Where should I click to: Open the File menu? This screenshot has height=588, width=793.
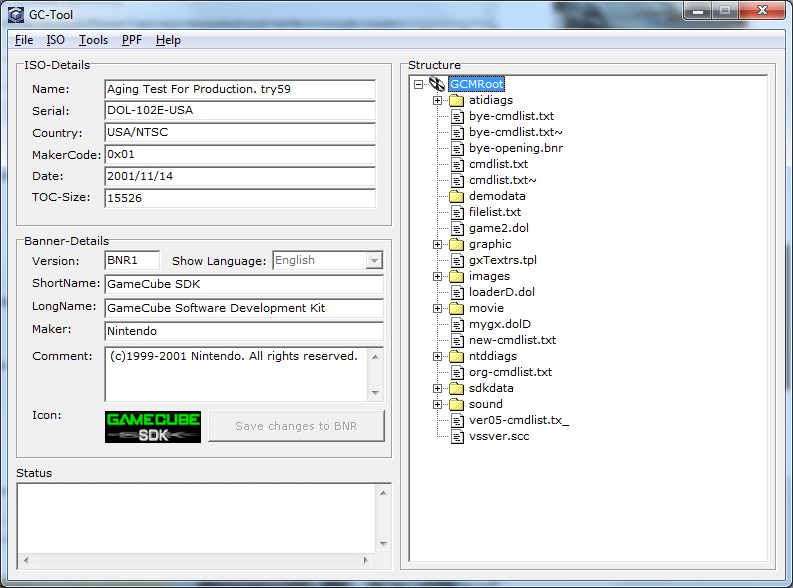24,40
